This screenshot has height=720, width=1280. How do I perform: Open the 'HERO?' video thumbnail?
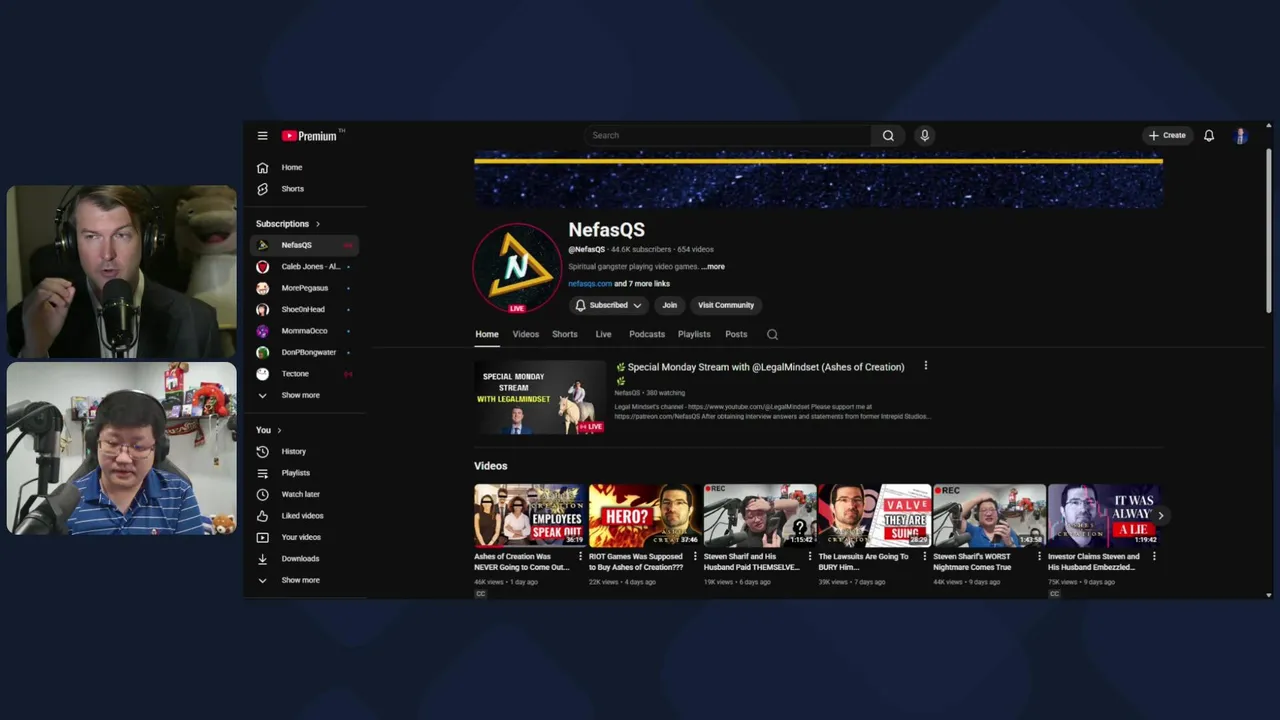(x=645, y=515)
